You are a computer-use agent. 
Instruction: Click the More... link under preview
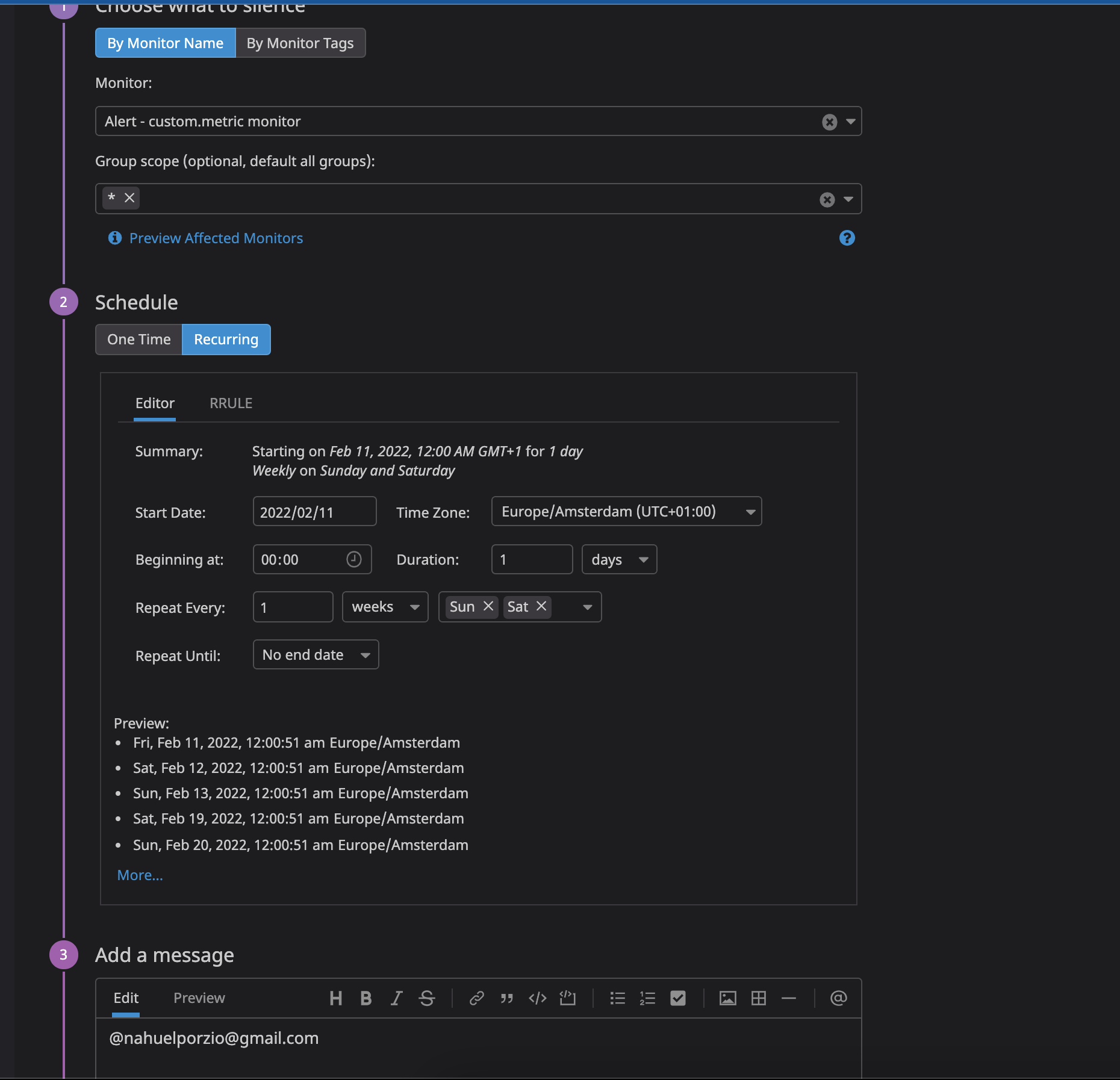[x=140, y=875]
